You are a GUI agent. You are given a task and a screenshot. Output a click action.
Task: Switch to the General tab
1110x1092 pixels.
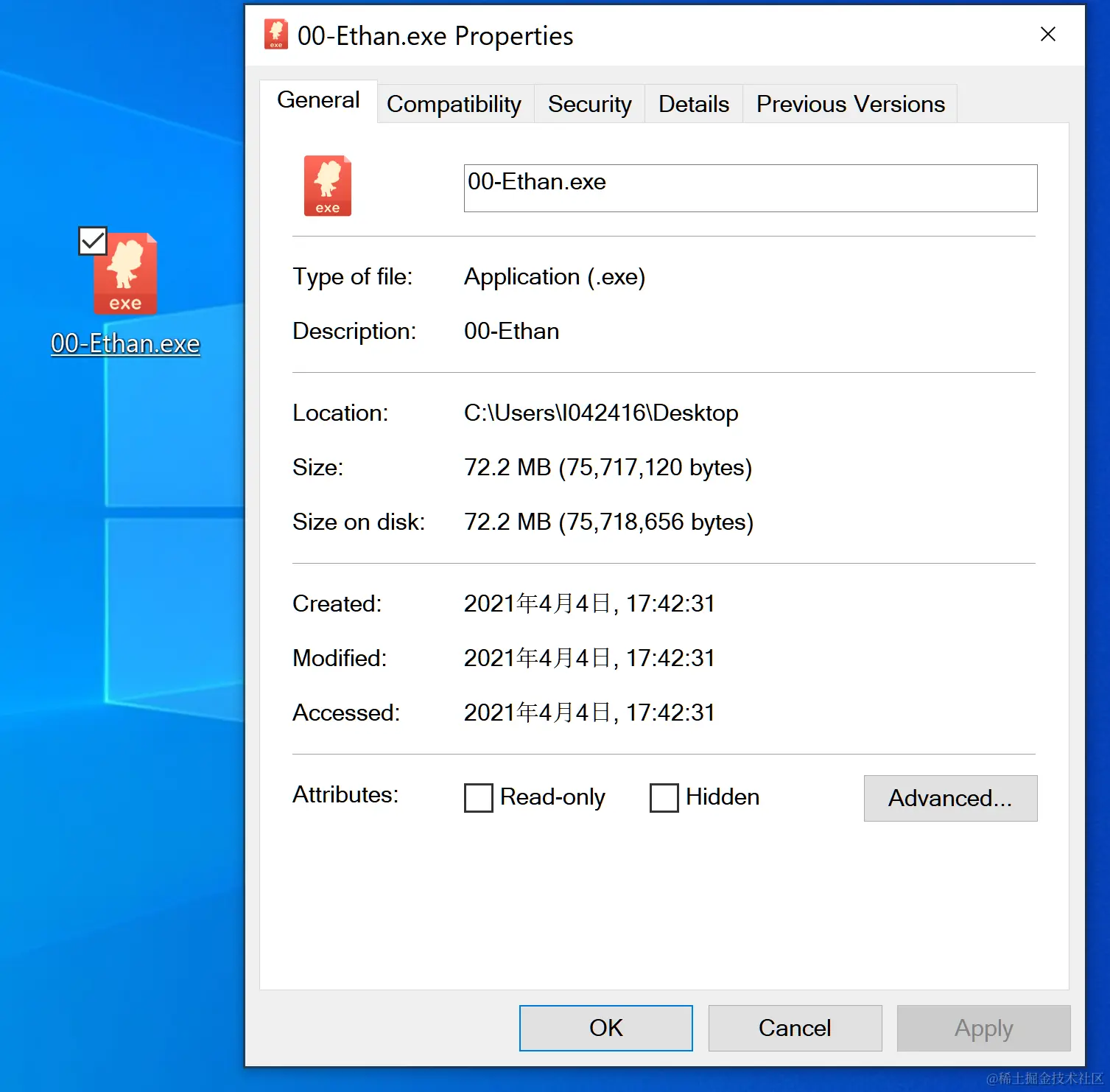pos(318,100)
